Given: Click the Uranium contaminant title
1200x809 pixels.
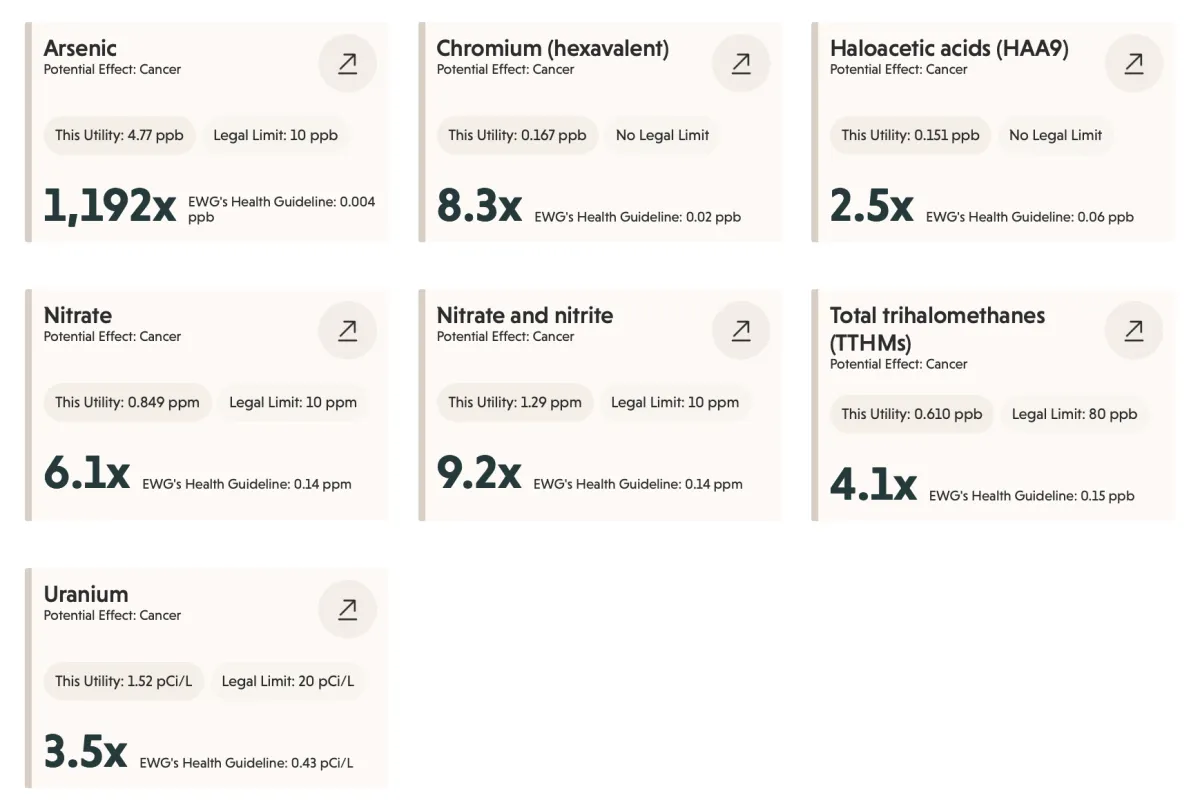Looking at the screenshot, I should click(86, 594).
